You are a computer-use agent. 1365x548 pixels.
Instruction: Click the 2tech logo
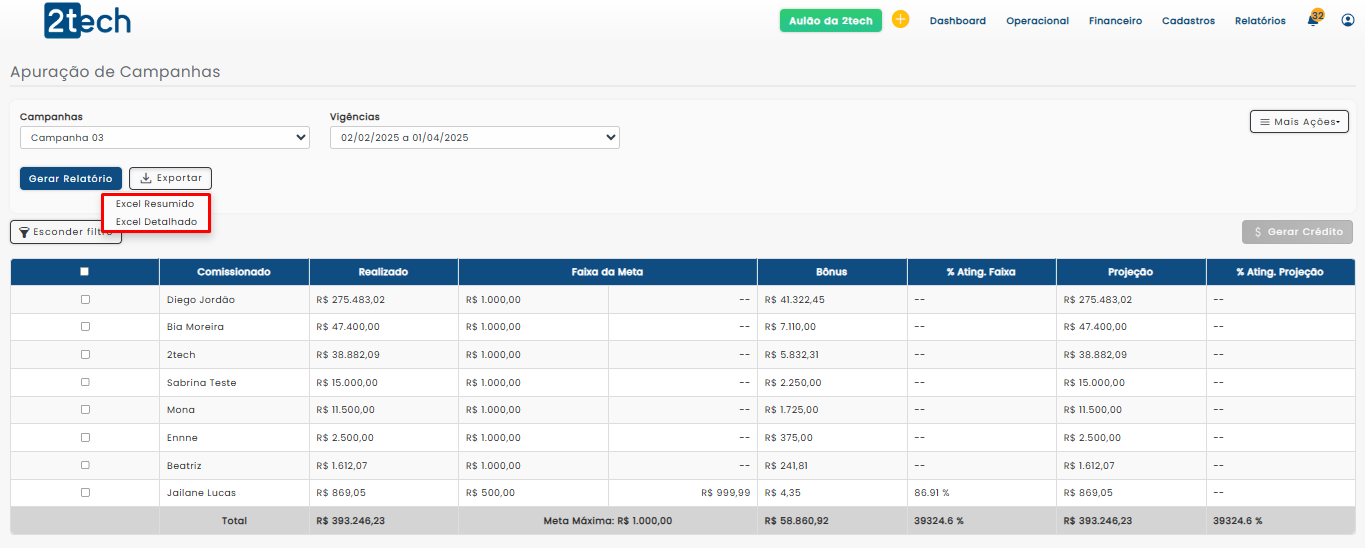pos(87,21)
